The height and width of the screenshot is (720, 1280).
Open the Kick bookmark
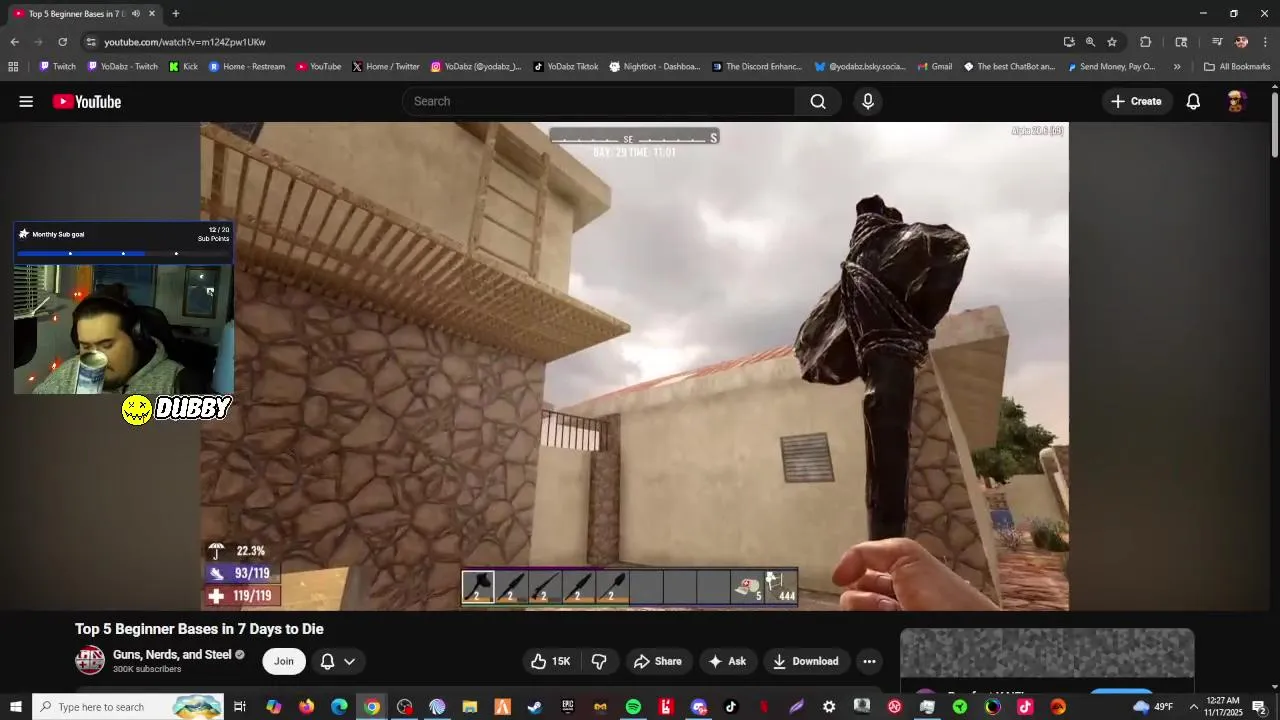point(183,67)
